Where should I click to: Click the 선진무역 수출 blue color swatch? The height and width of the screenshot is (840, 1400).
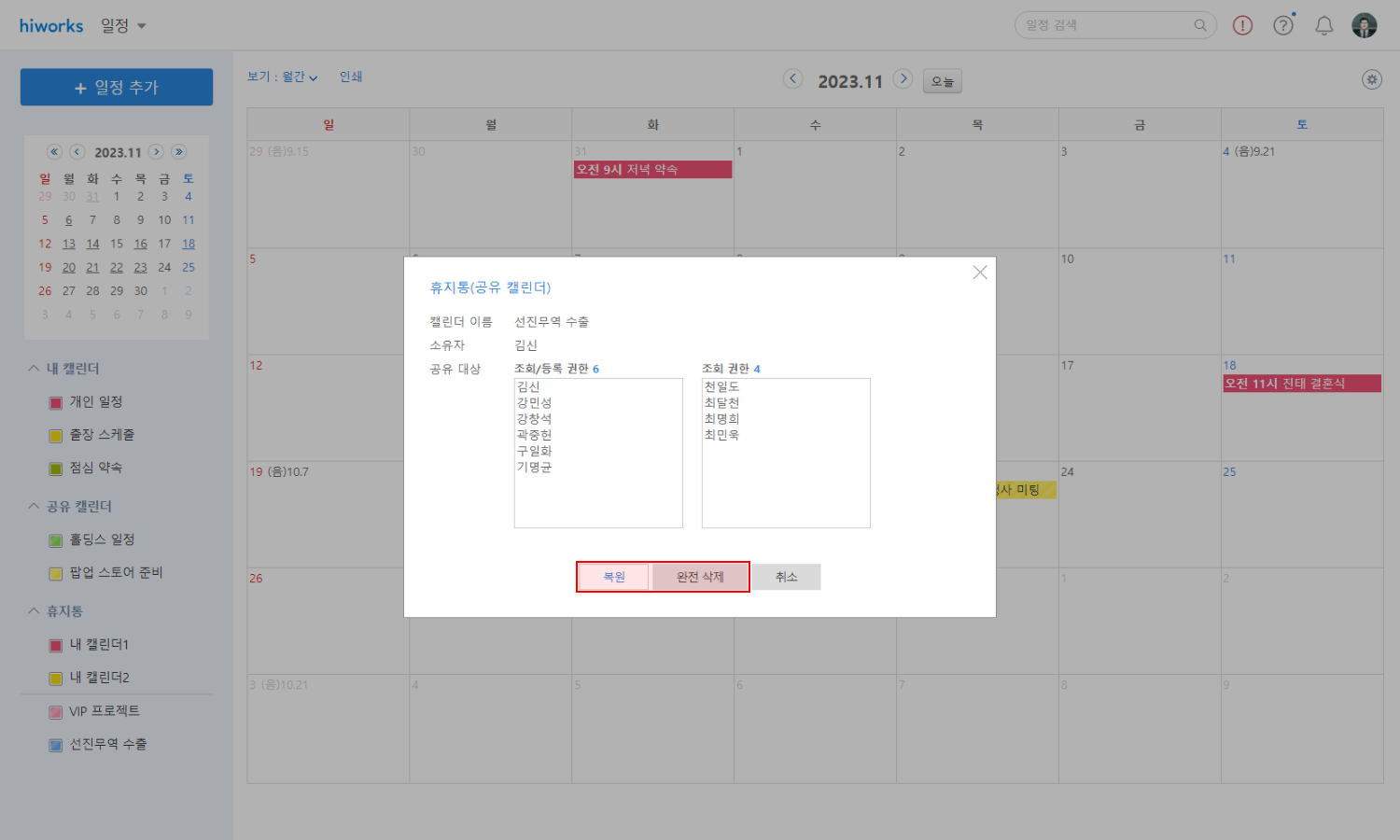click(56, 746)
